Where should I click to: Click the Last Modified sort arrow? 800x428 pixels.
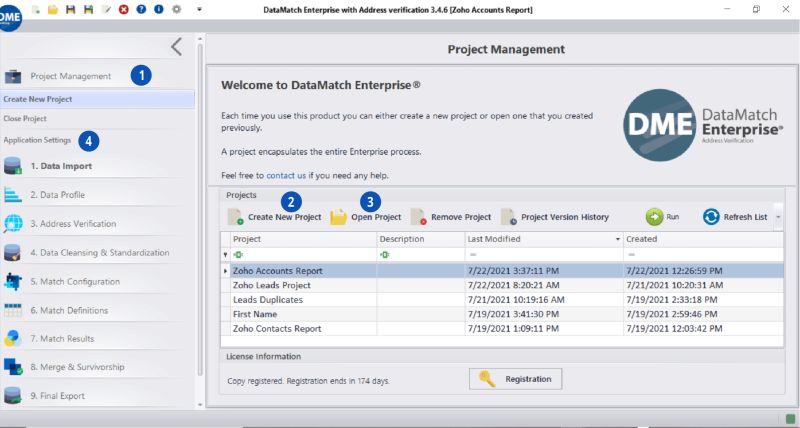click(x=617, y=239)
